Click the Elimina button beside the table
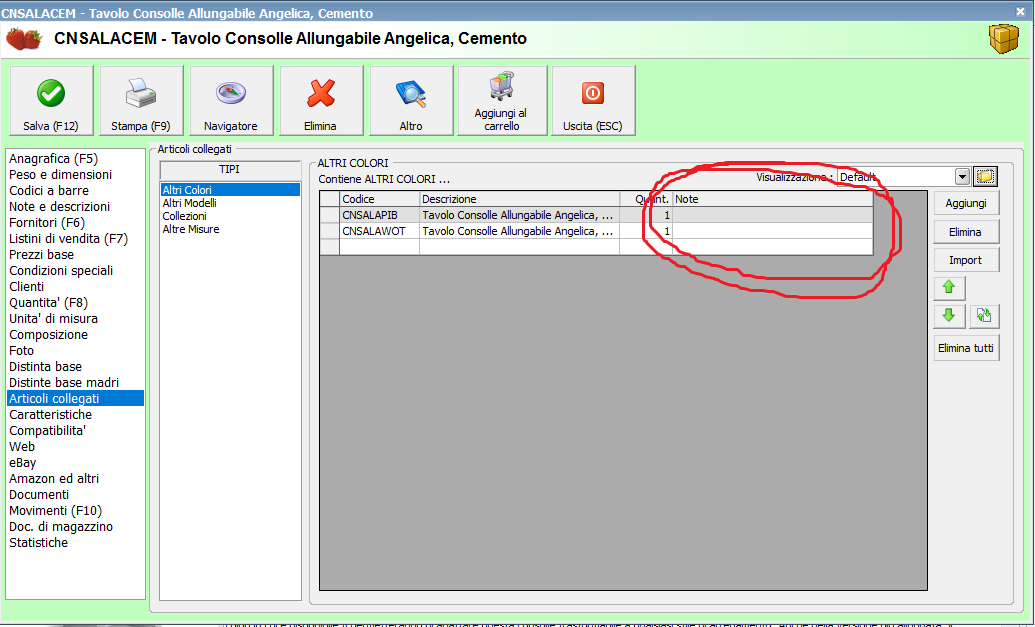This screenshot has width=1035, height=627. click(966, 232)
